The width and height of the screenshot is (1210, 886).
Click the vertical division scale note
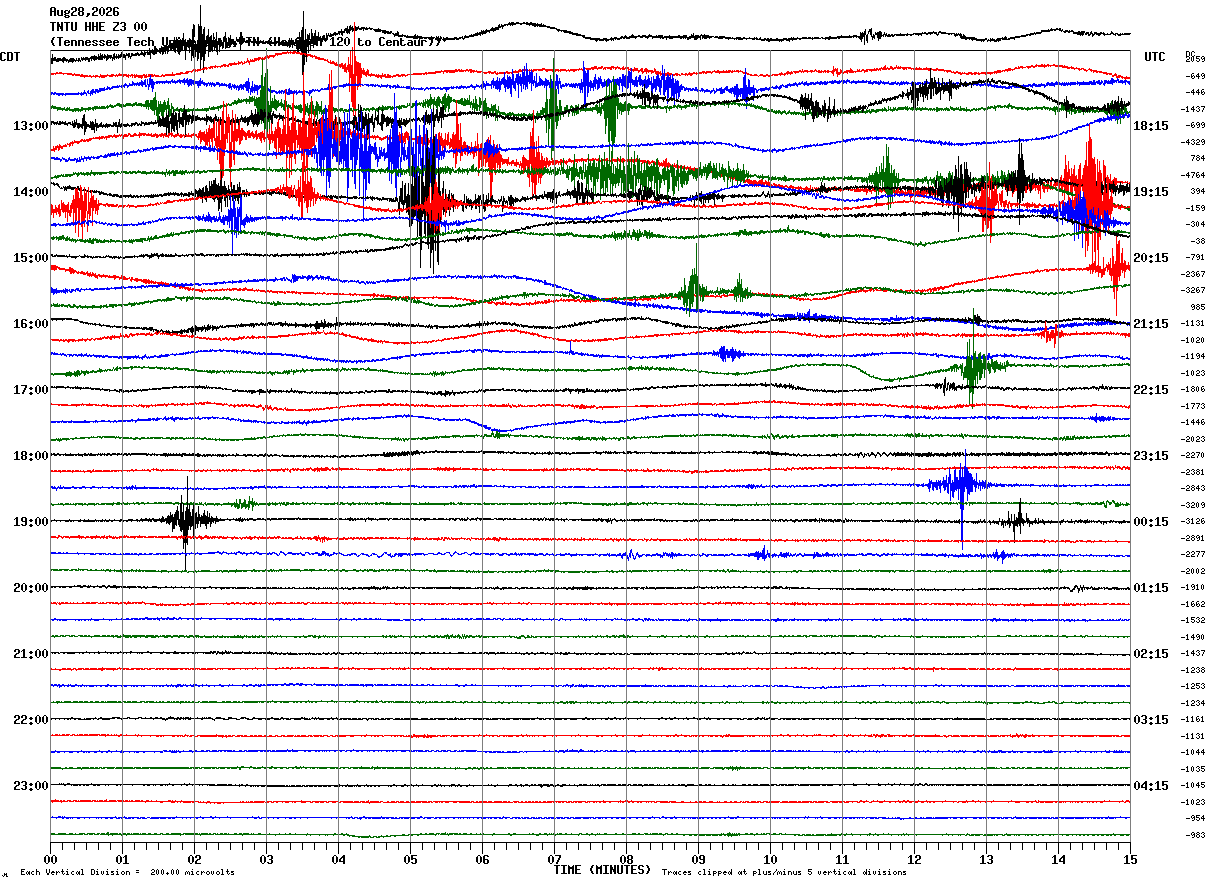[128, 873]
